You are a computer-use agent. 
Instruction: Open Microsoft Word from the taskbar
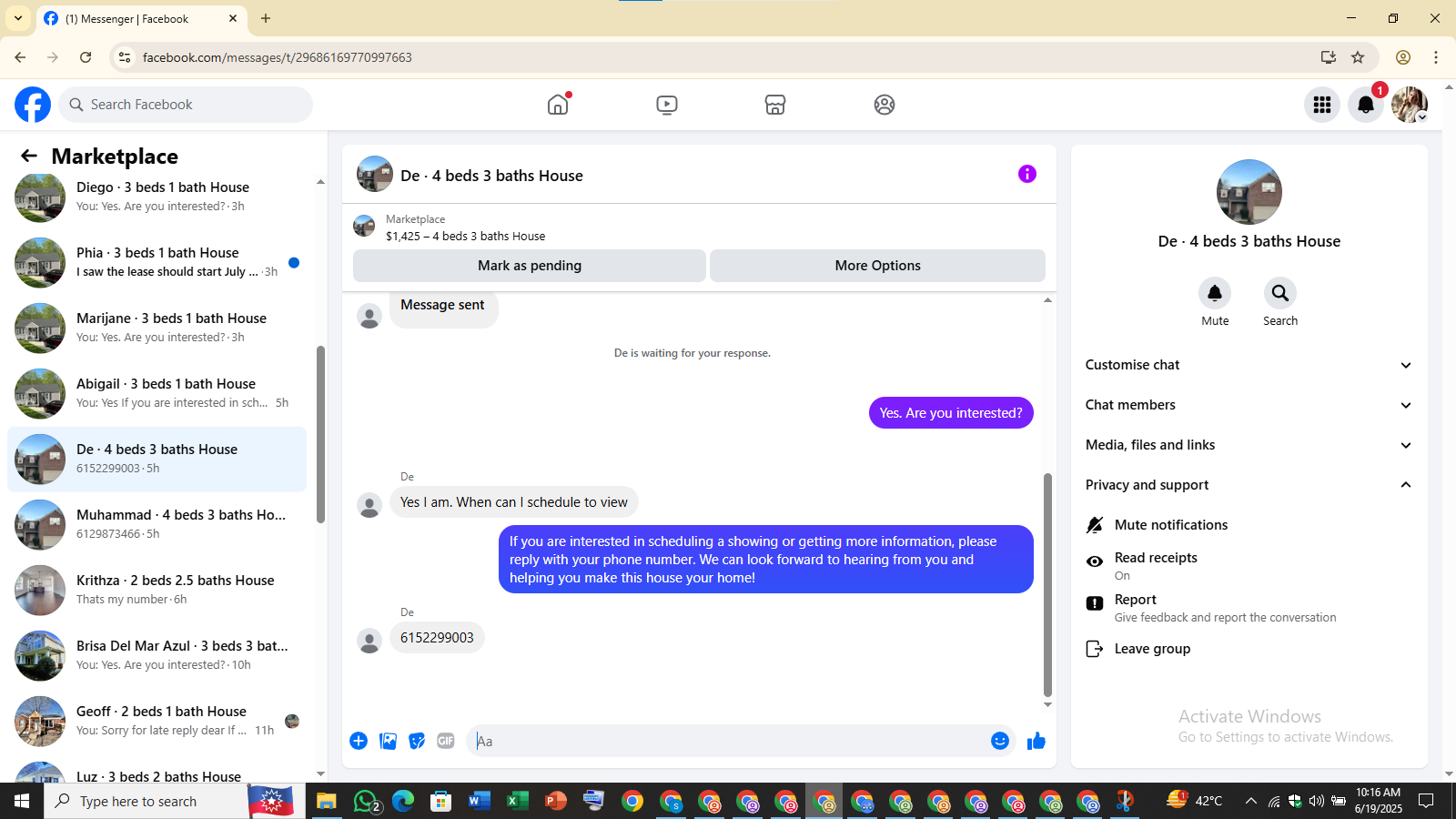479,801
